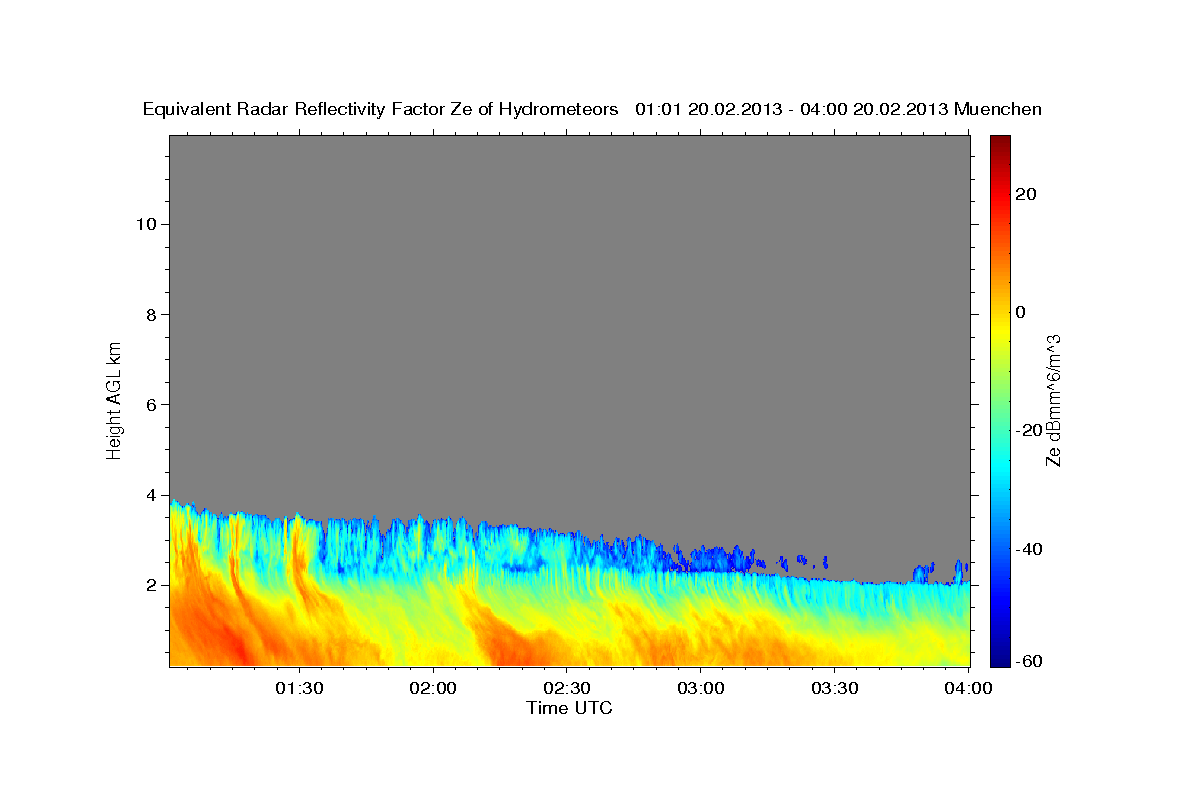This screenshot has height=800, width=1200.
Task: Click the '02:00' time tick label
Action: tap(433, 689)
